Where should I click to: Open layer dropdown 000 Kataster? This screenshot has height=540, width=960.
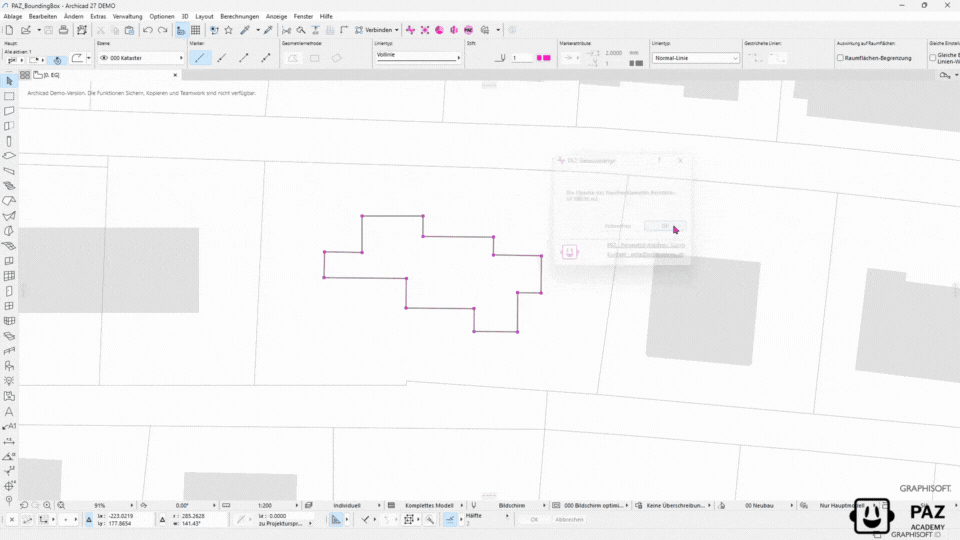coord(141,58)
